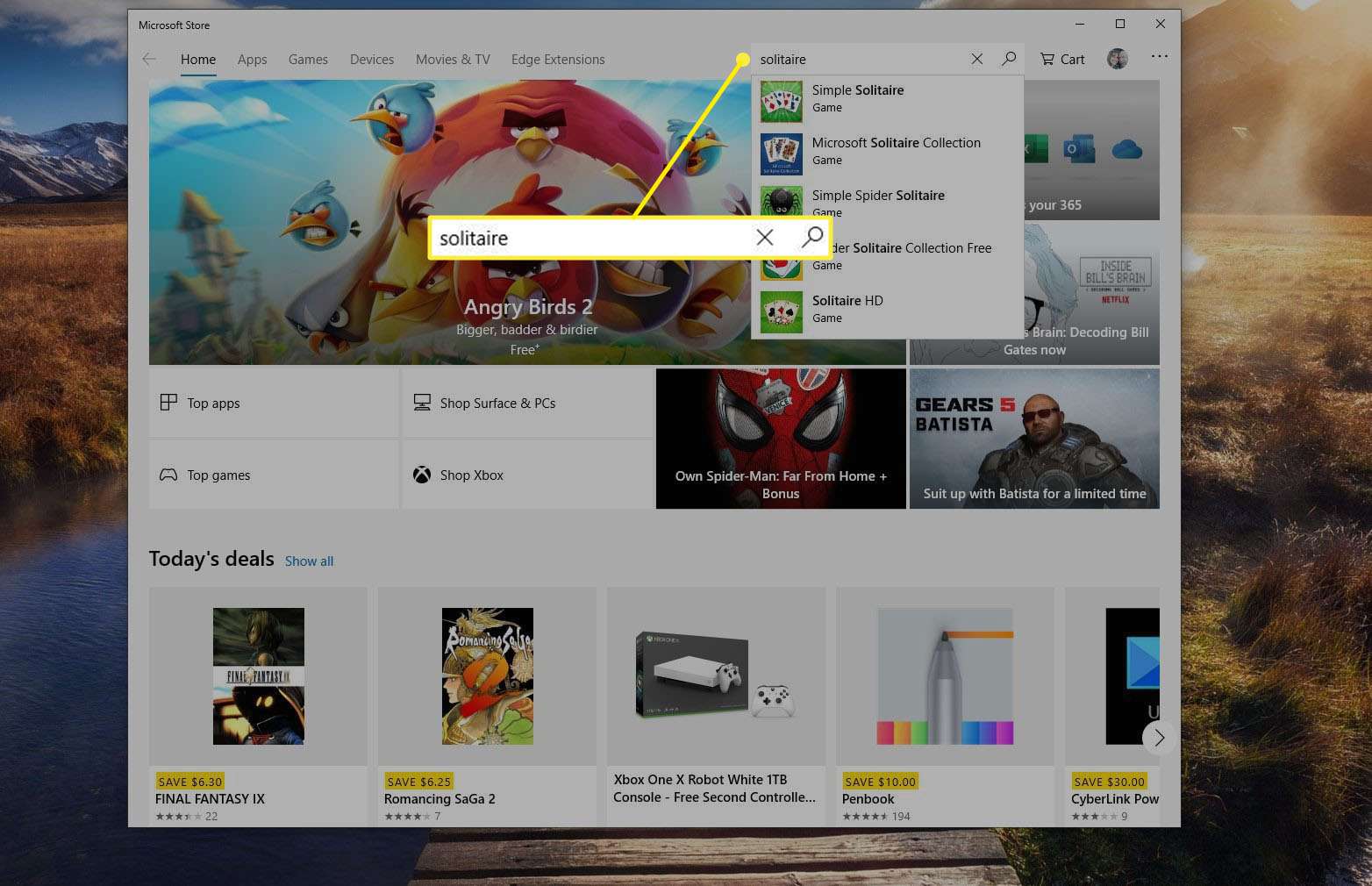
Task: Maximize the Microsoft Store window
Action: pos(1120,25)
